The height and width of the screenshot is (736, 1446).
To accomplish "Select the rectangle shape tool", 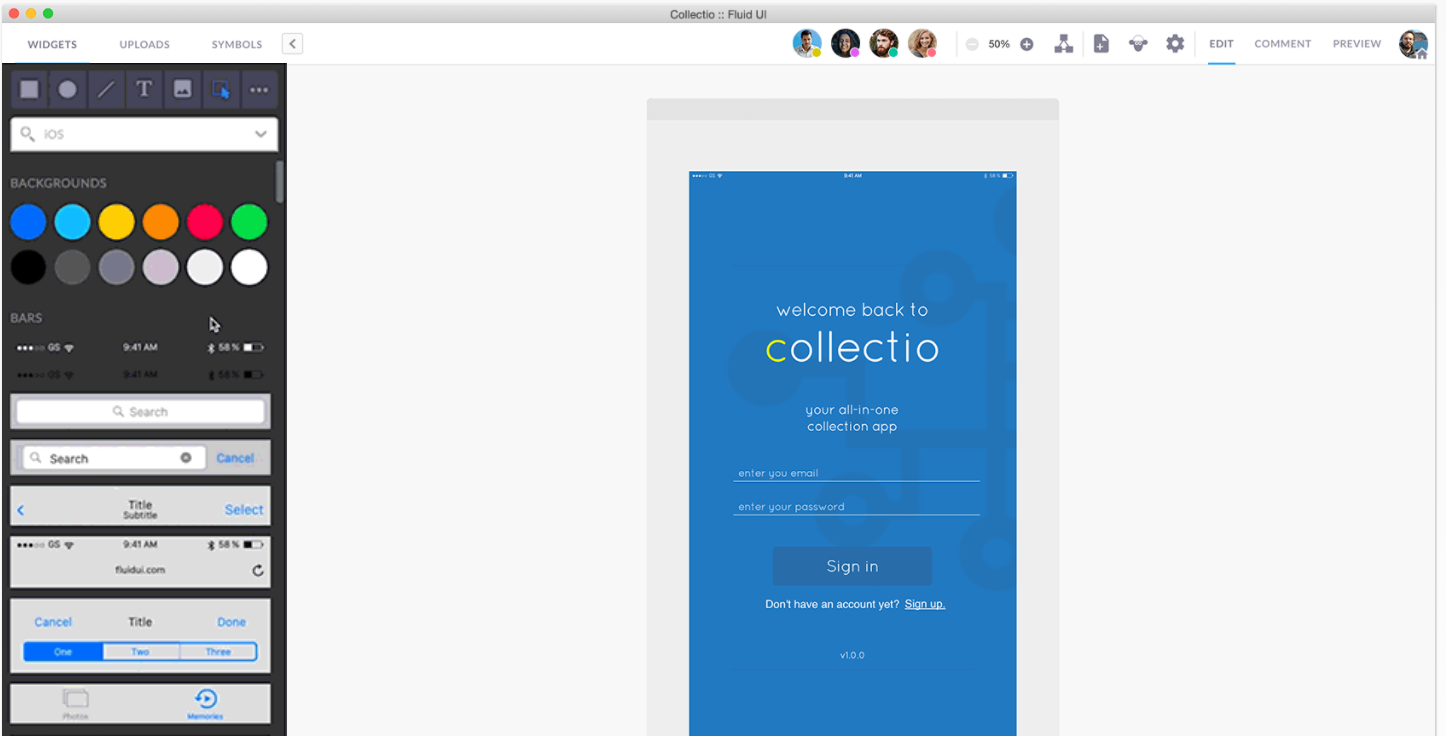I will (x=30, y=89).
